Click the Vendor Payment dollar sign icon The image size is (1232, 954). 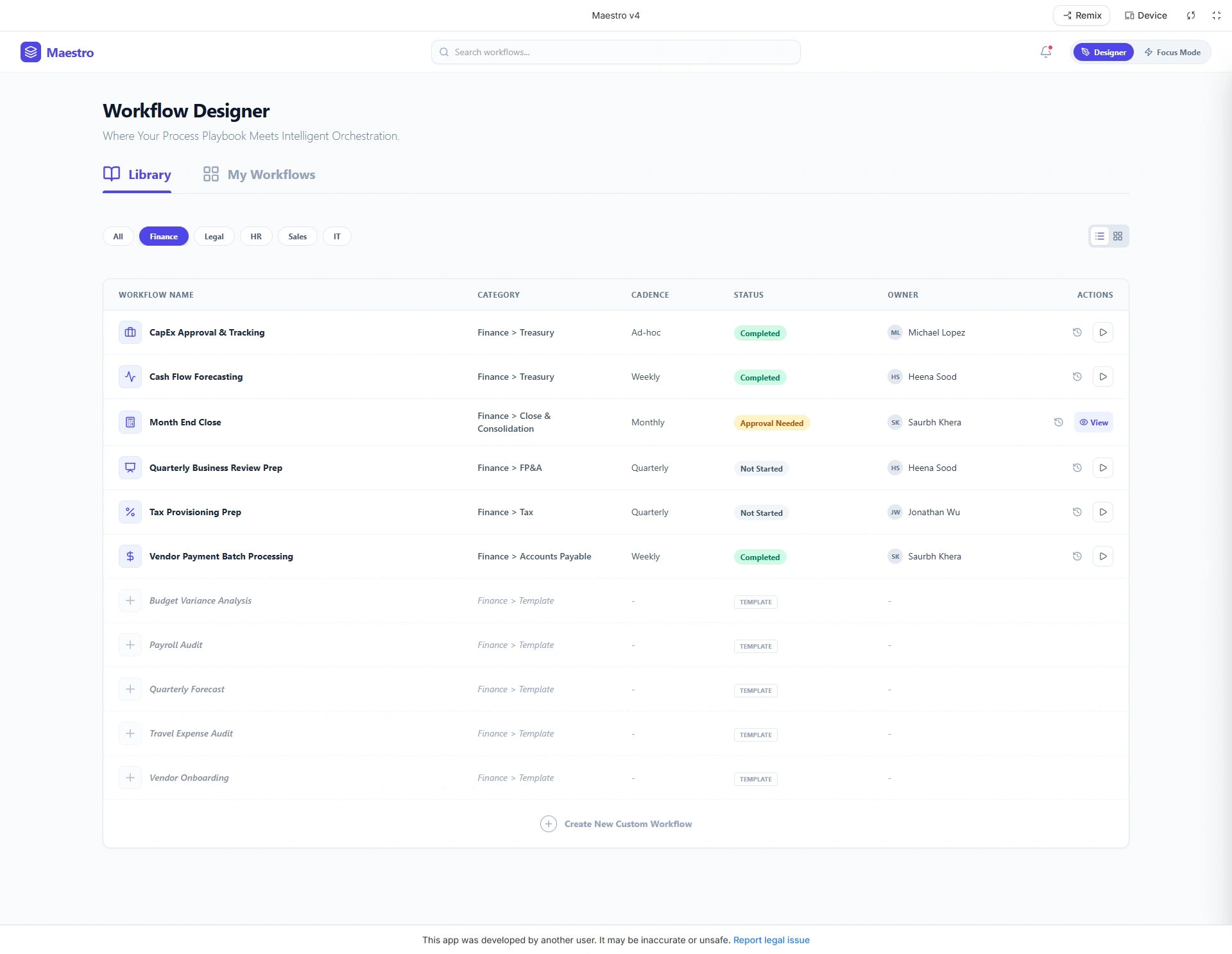[130, 556]
